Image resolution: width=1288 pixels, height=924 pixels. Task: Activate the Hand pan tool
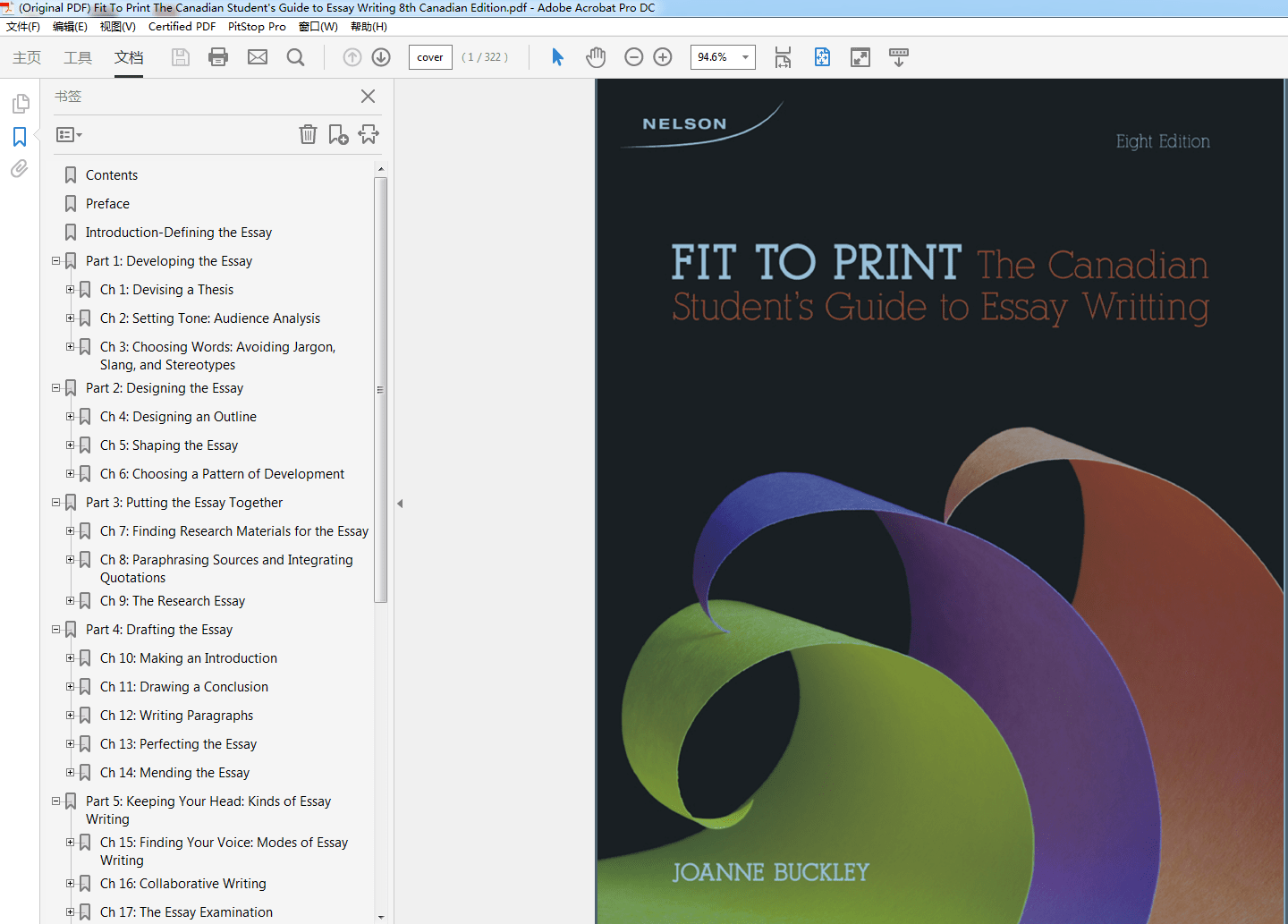click(x=596, y=57)
